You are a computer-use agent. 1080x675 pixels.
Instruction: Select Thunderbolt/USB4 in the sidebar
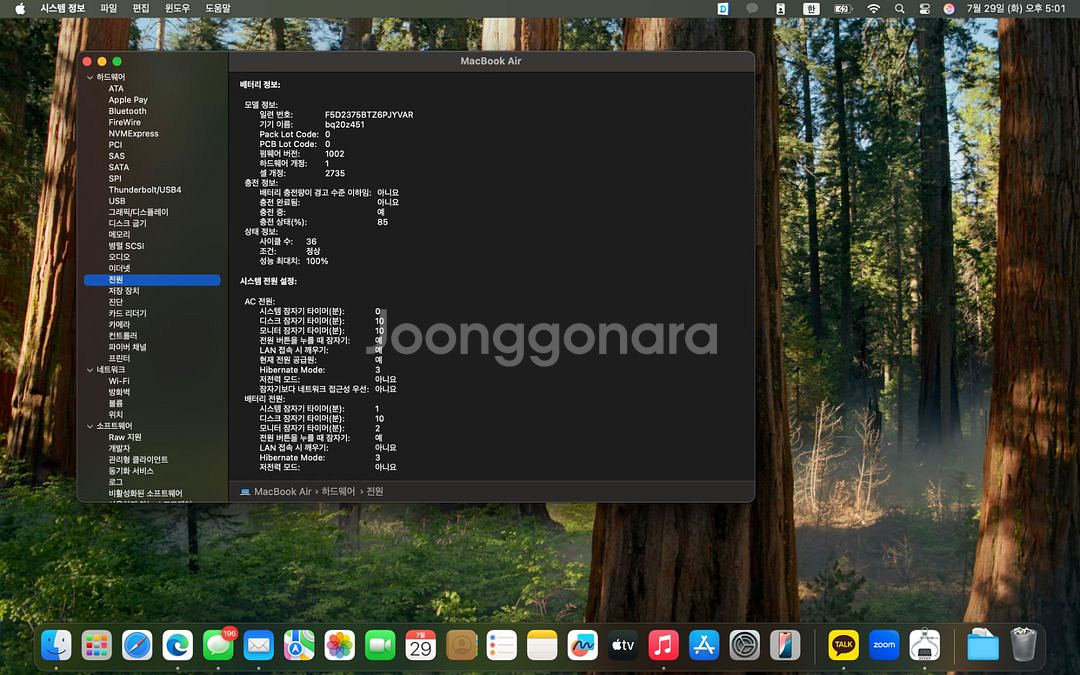coord(145,190)
